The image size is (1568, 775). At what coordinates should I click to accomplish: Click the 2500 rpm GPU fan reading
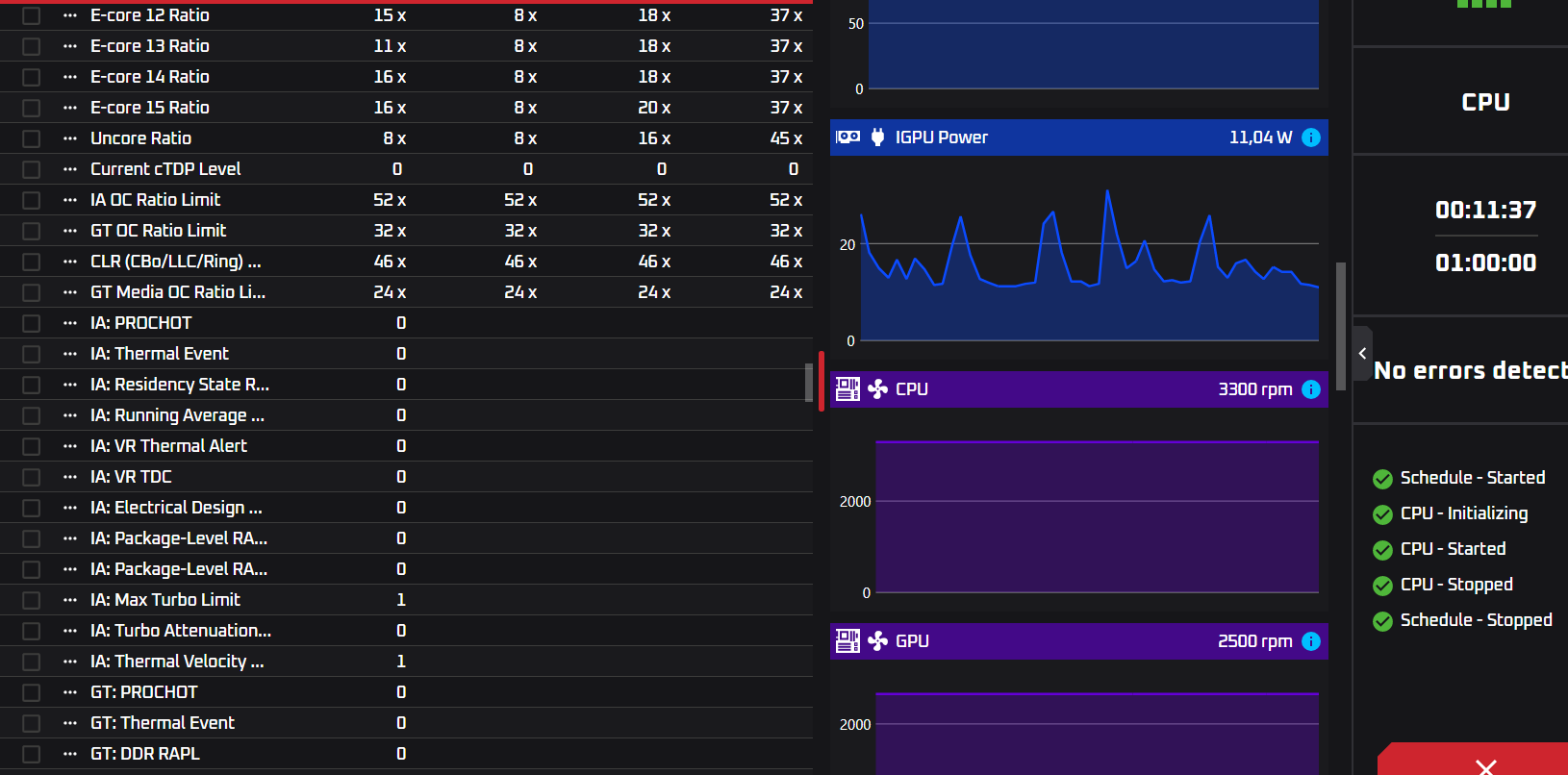tap(1255, 641)
